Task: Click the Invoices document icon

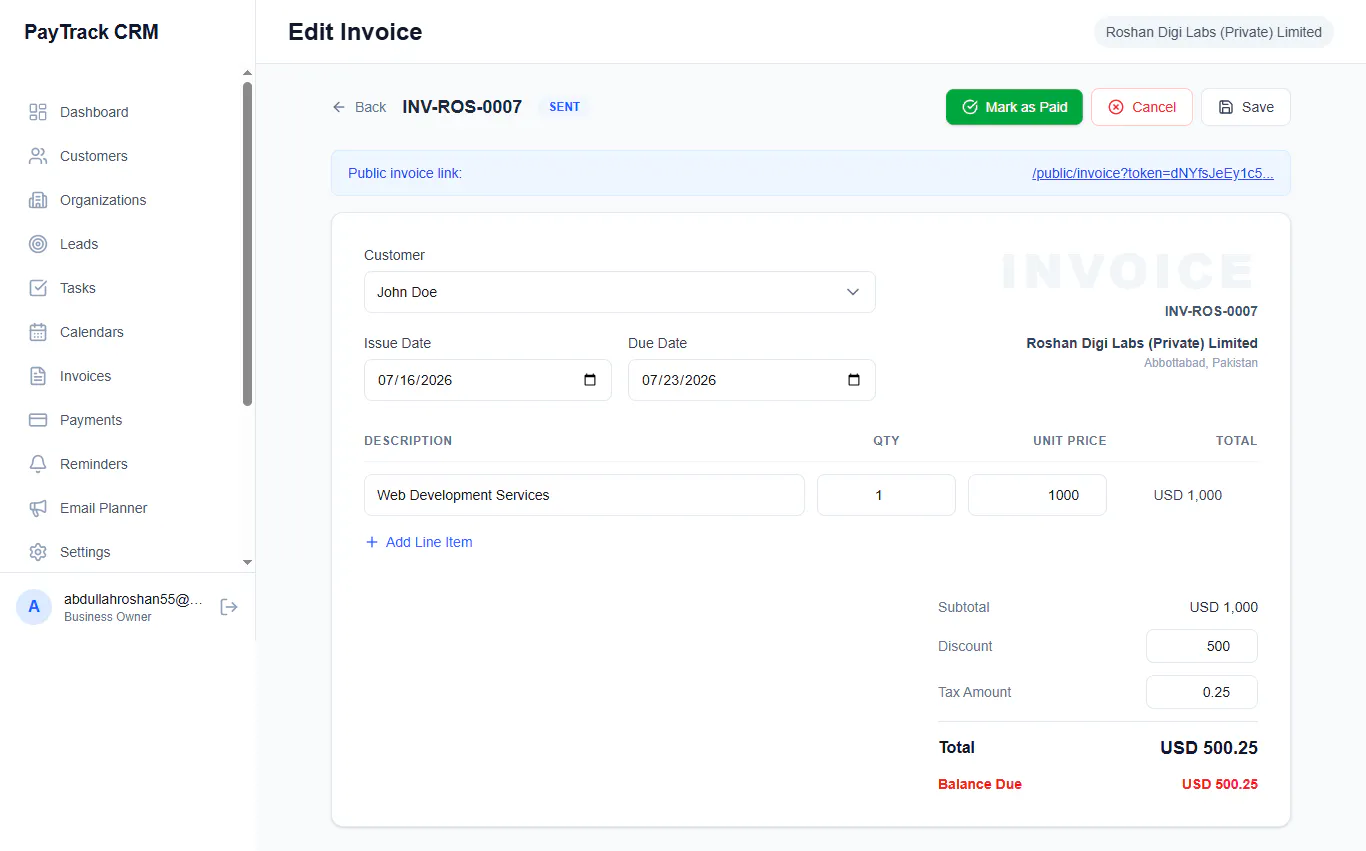Action: pyautogui.click(x=38, y=376)
